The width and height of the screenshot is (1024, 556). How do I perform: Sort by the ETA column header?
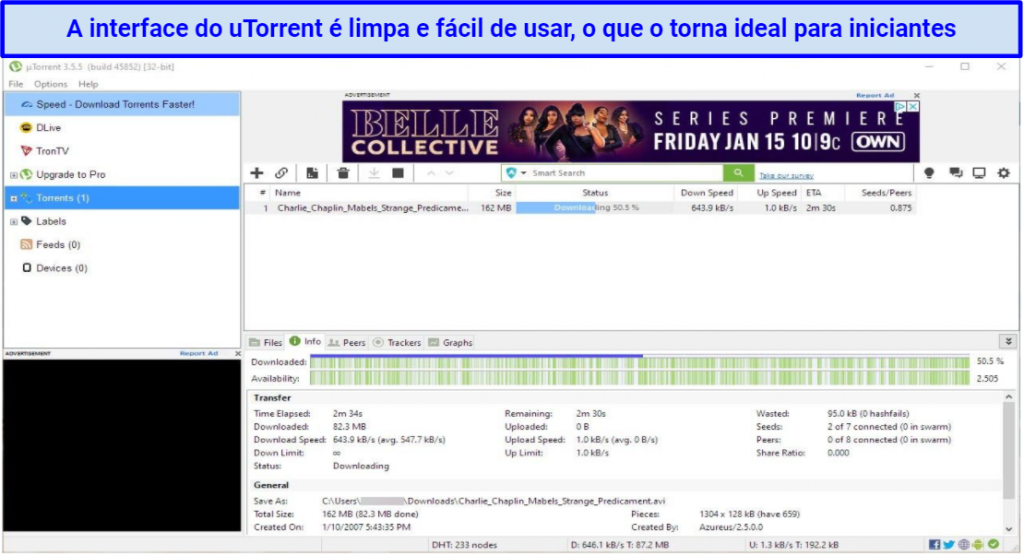pyautogui.click(x=823, y=193)
